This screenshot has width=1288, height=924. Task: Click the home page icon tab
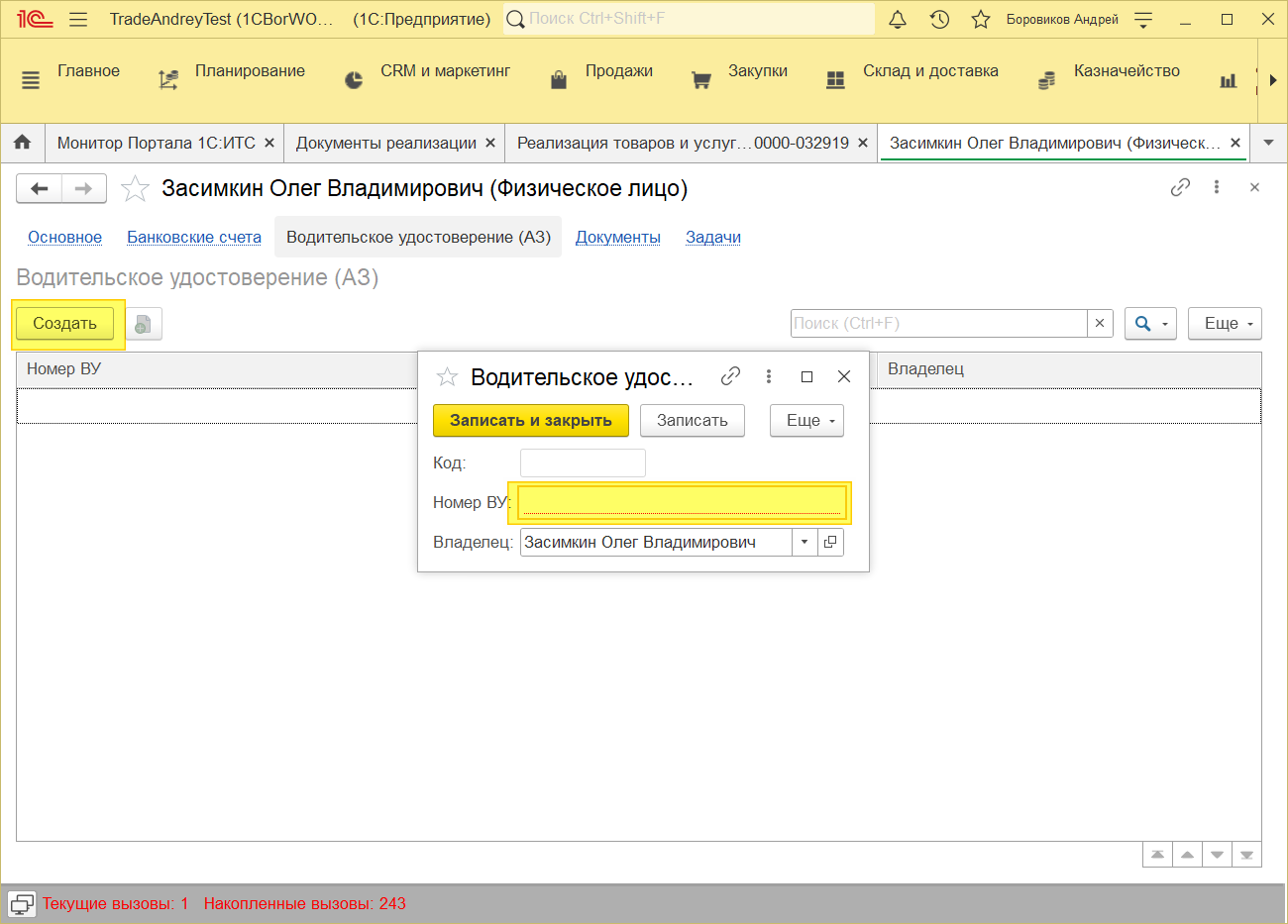[22, 143]
